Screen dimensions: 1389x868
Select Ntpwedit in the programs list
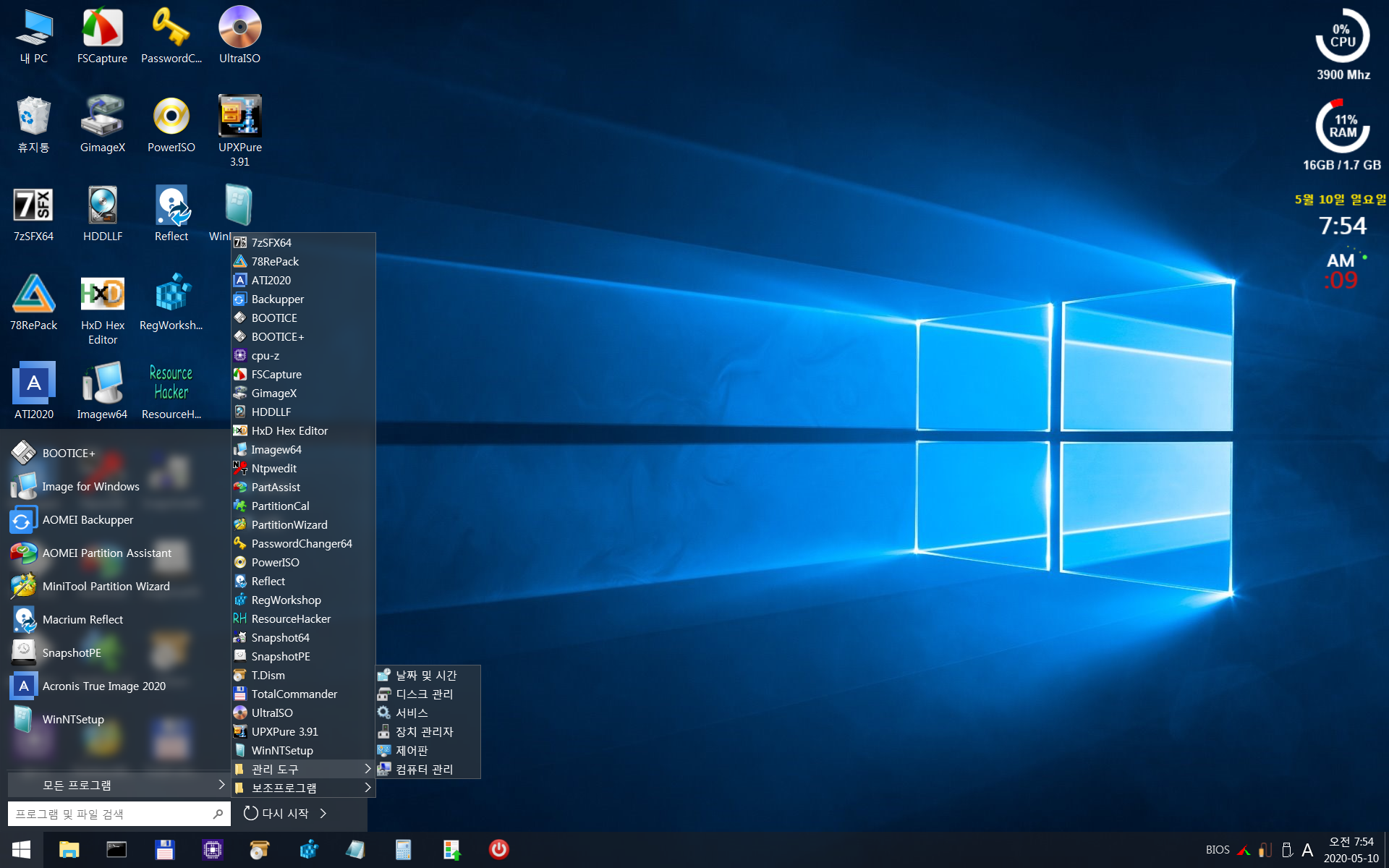pyautogui.click(x=303, y=468)
